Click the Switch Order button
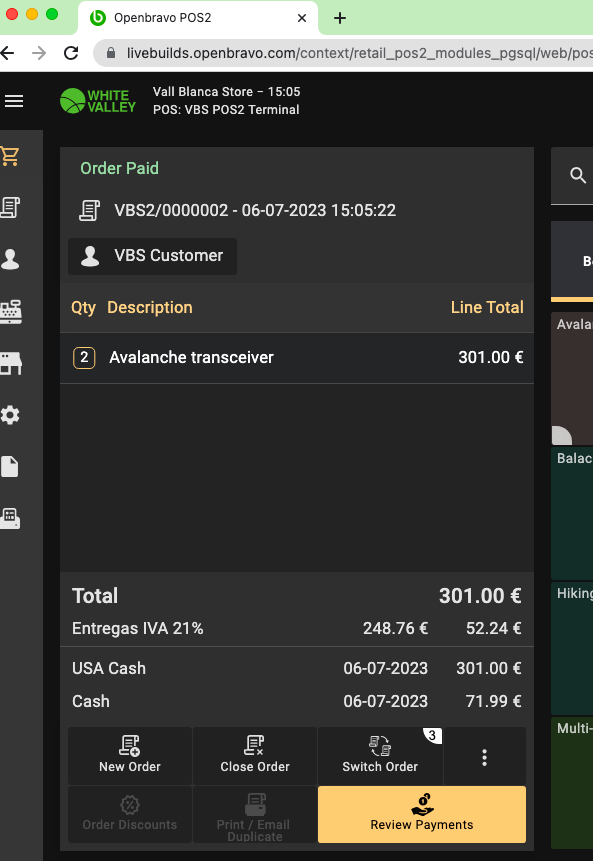593x861 pixels. pos(380,757)
